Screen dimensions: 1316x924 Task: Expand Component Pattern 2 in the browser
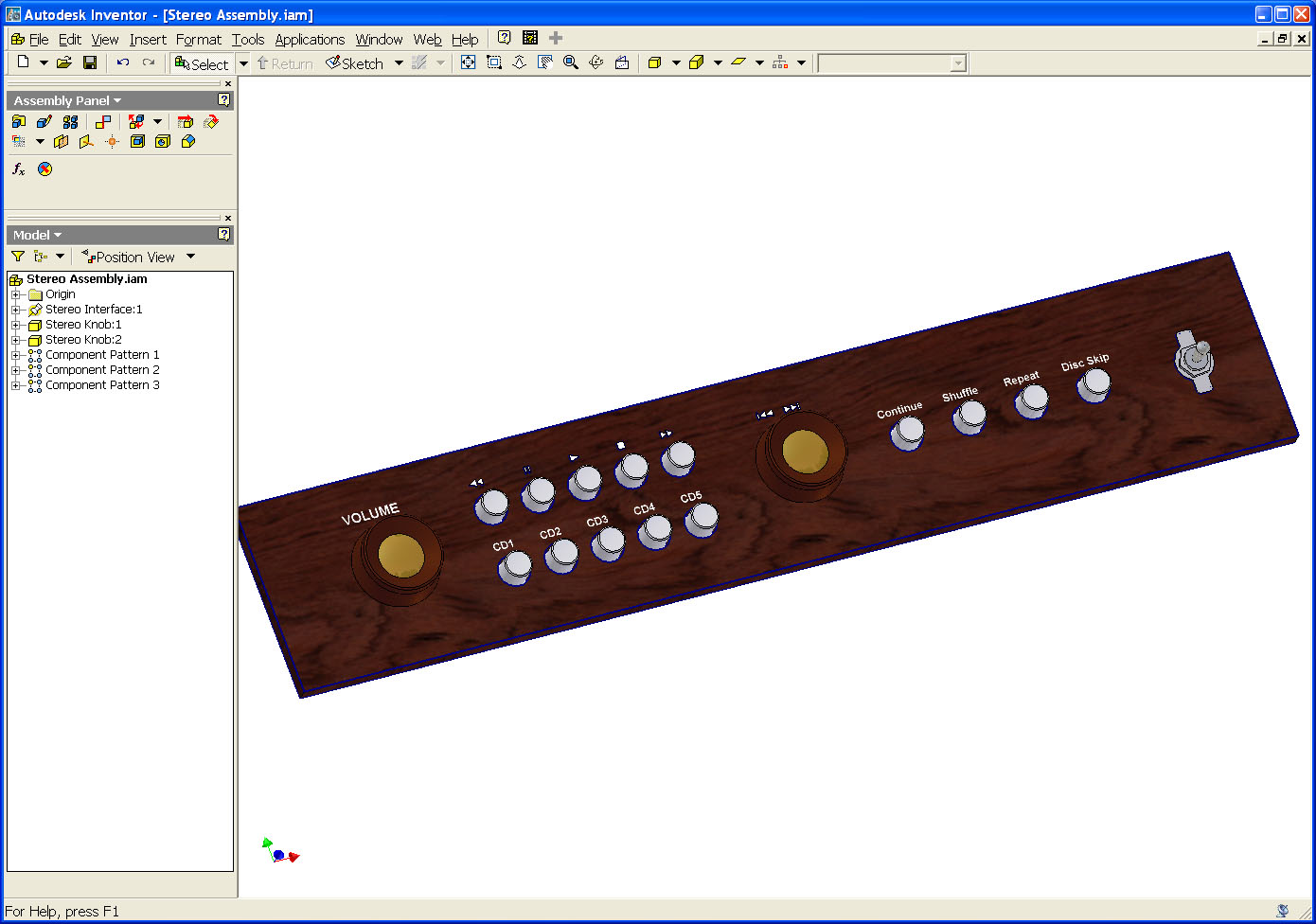(x=15, y=370)
